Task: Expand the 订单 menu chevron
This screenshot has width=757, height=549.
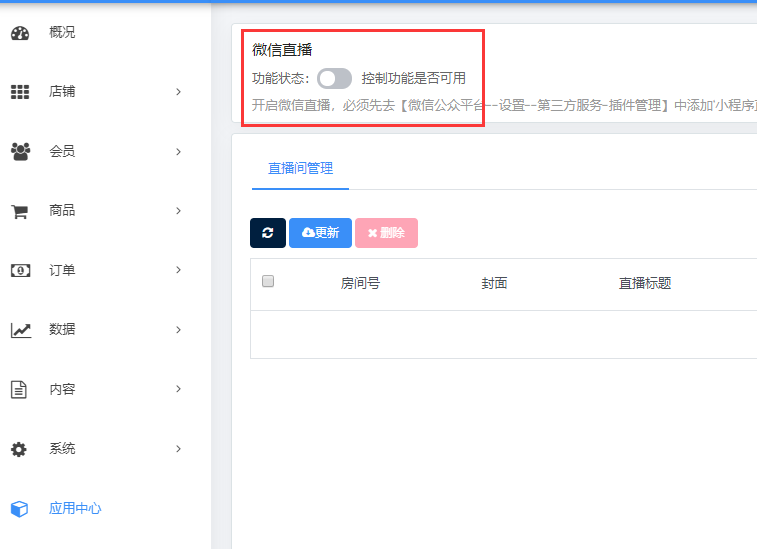Action: pyautogui.click(x=179, y=270)
